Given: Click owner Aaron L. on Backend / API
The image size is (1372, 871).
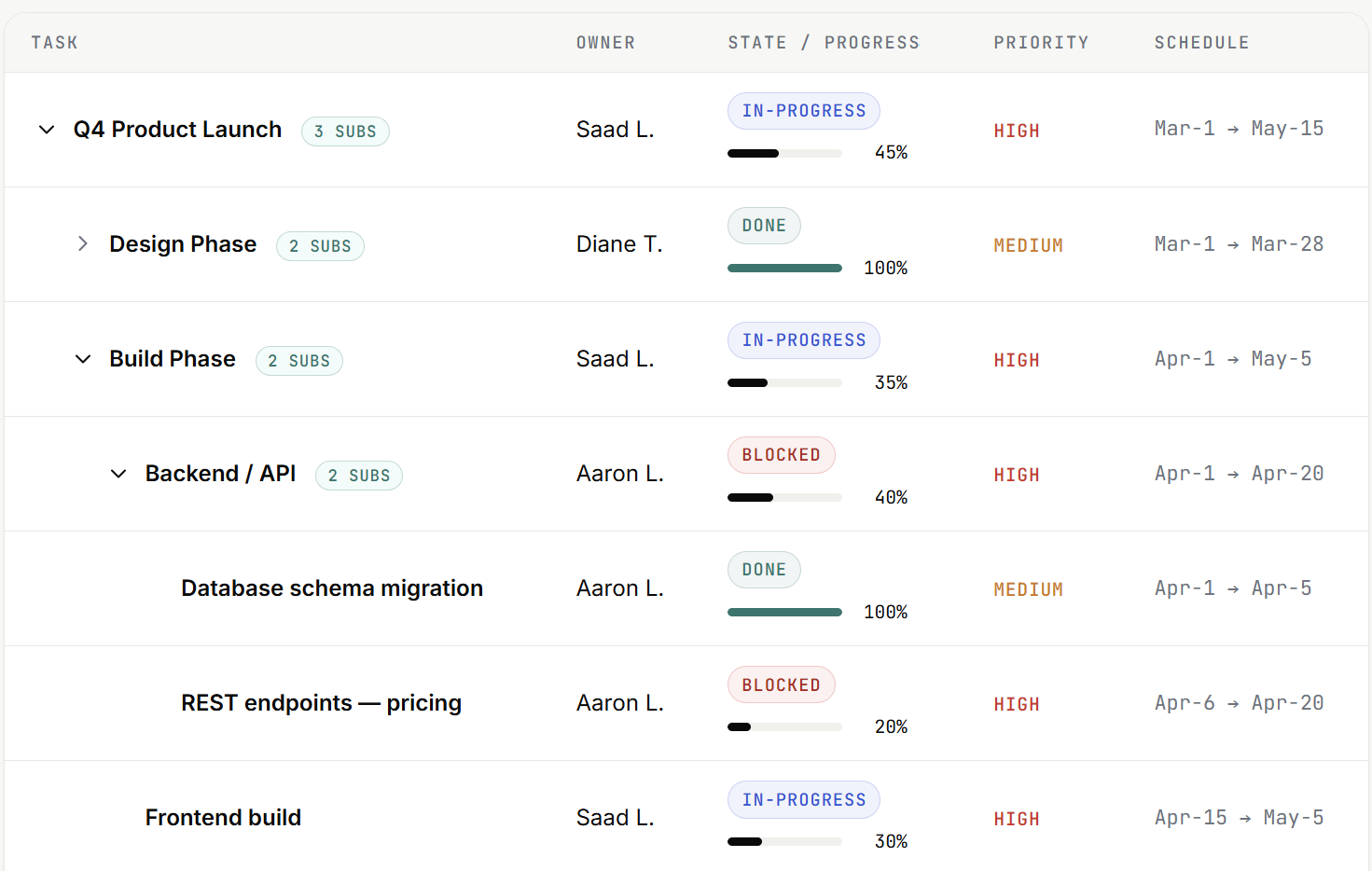Looking at the screenshot, I should point(620,474).
